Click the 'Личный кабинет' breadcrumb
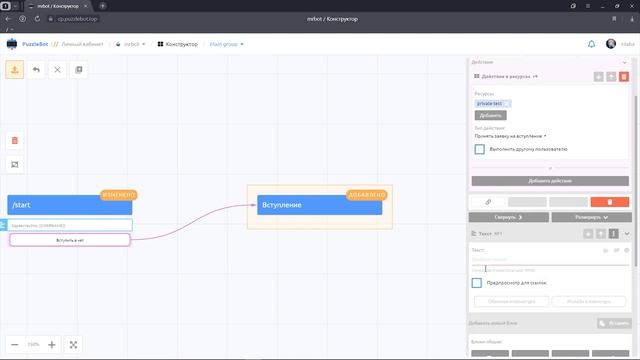The image size is (640, 360). pos(82,44)
